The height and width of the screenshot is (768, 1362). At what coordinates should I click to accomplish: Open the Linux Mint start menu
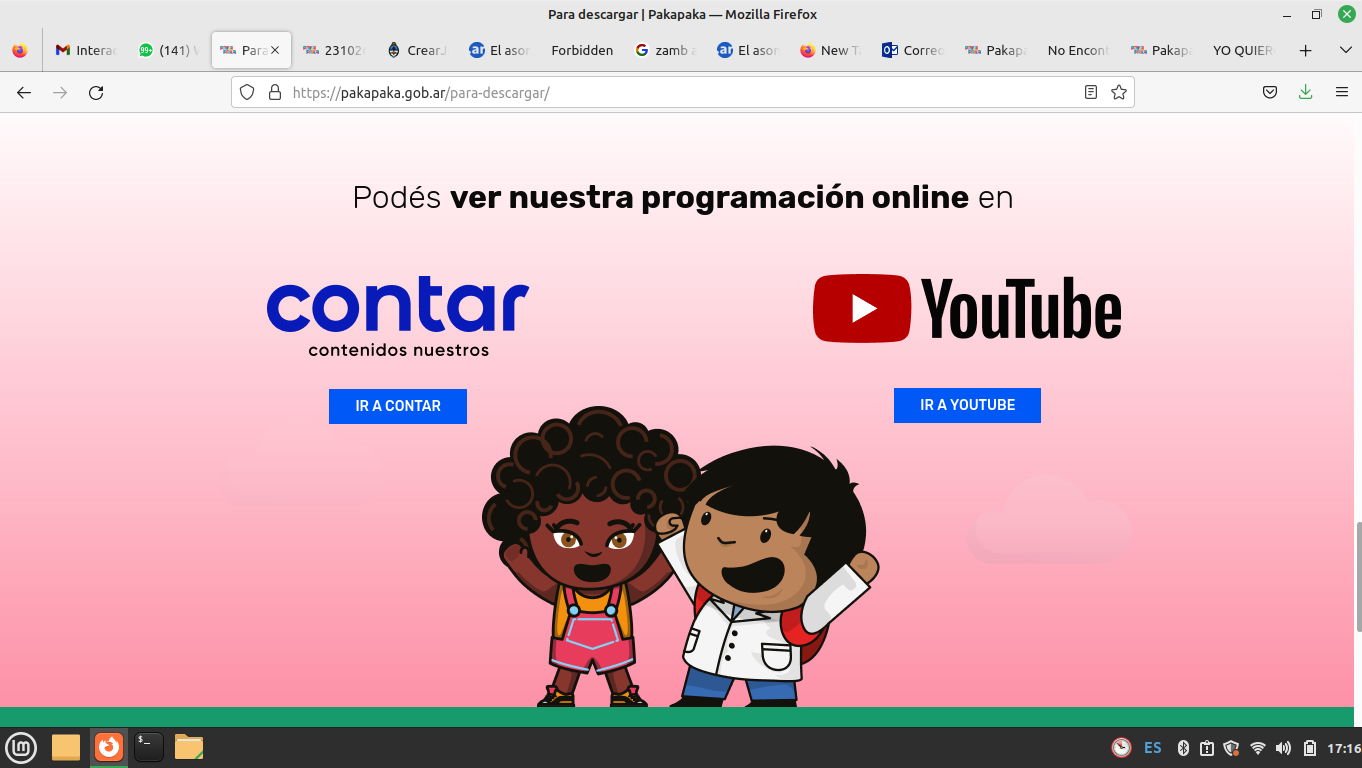(x=21, y=747)
